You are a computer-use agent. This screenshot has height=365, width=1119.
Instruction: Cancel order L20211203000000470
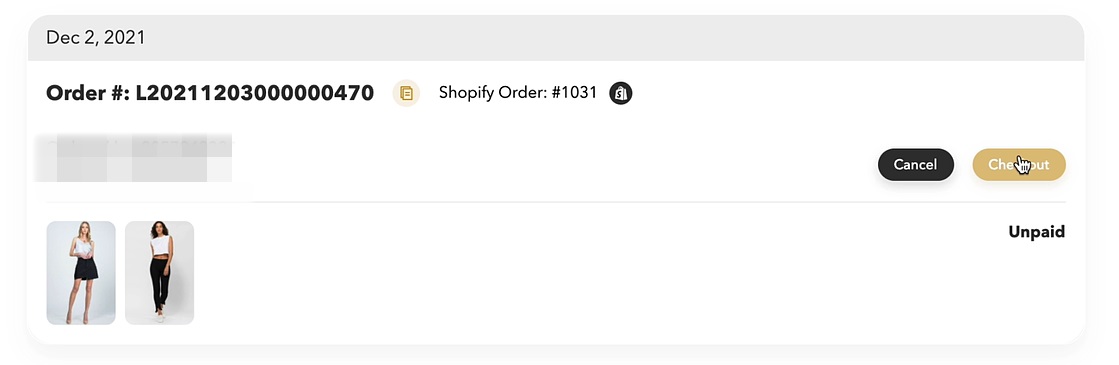click(916, 164)
